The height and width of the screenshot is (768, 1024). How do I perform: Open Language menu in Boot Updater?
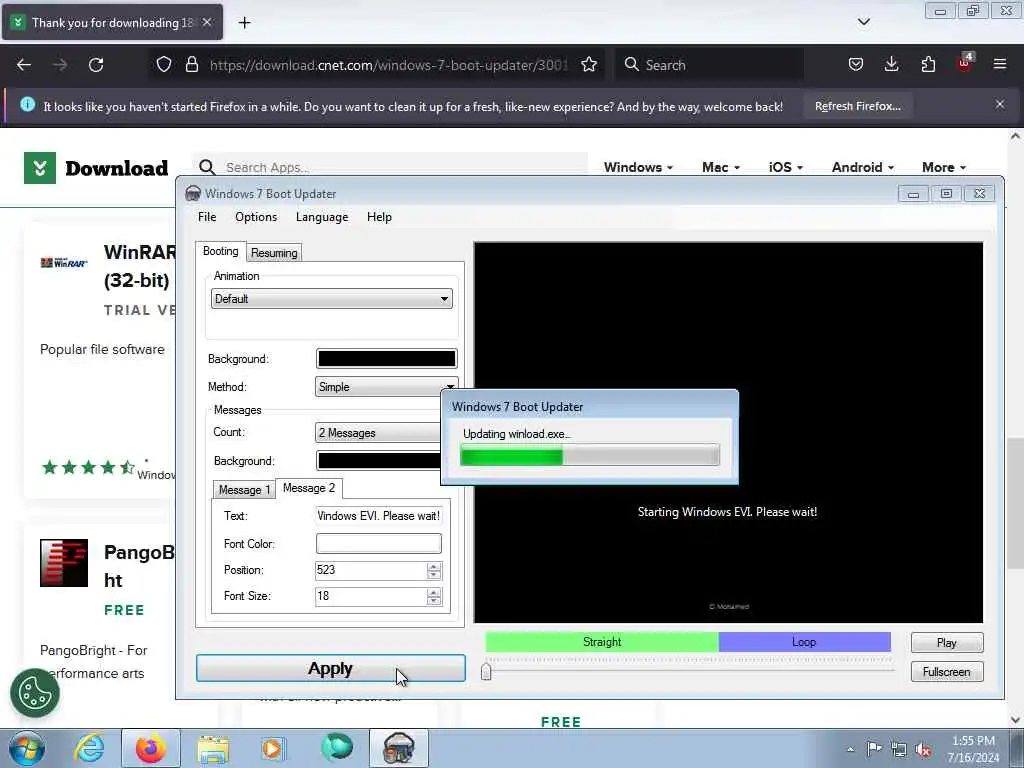pos(322,217)
